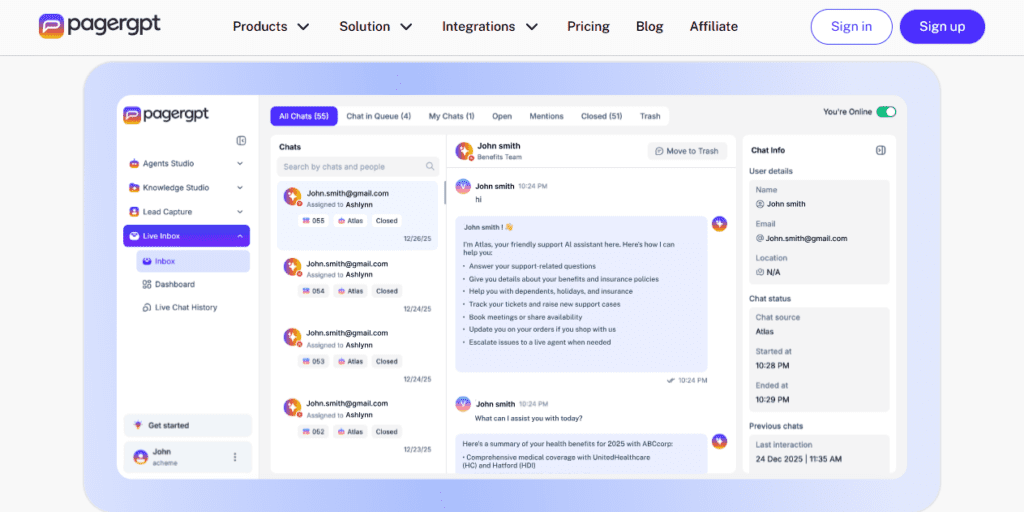
Task: Click the pagergpt logo inside the app sidebar
Action: click(166, 115)
